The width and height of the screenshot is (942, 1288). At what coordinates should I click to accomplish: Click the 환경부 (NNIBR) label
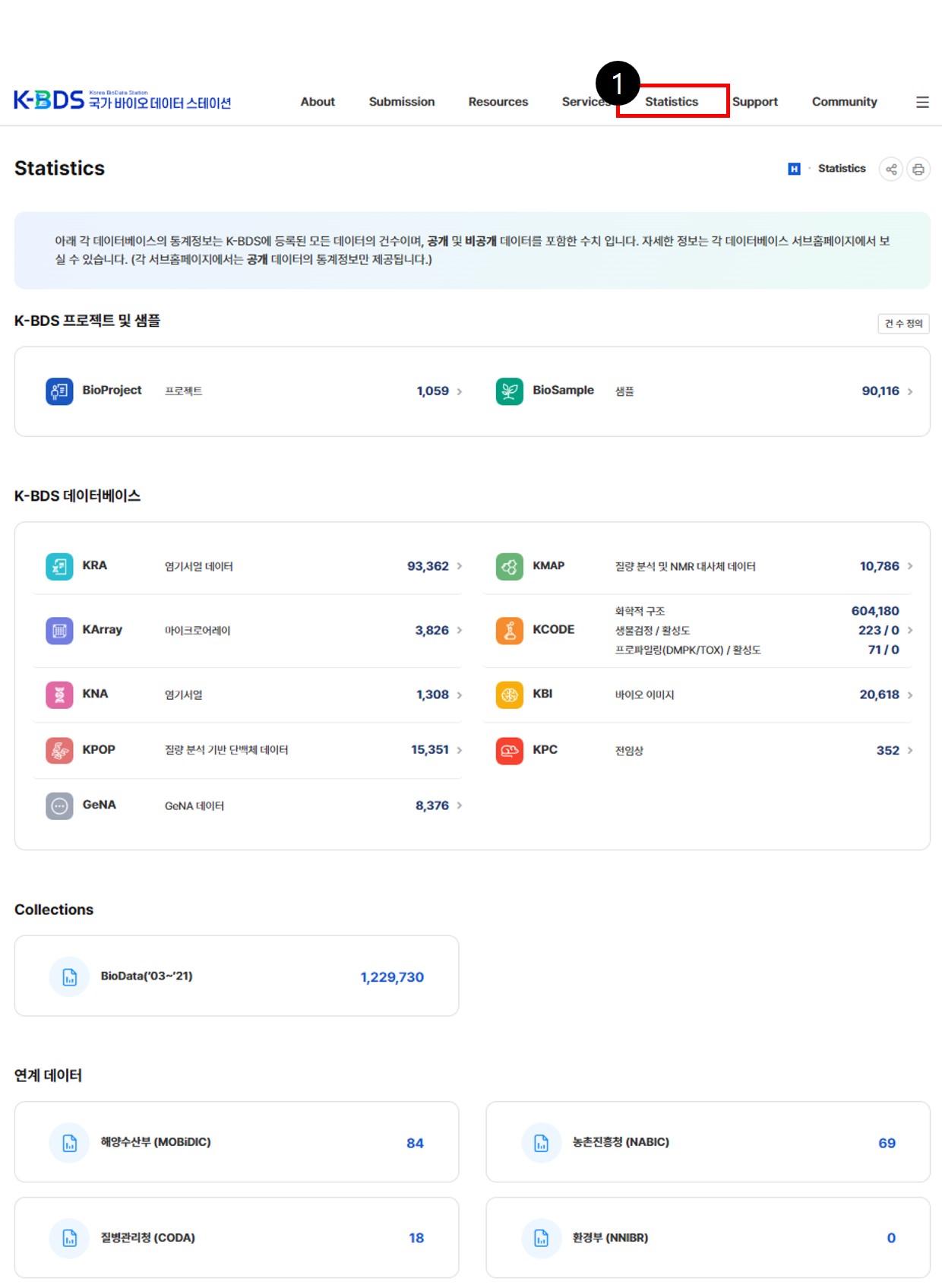tap(610, 1239)
